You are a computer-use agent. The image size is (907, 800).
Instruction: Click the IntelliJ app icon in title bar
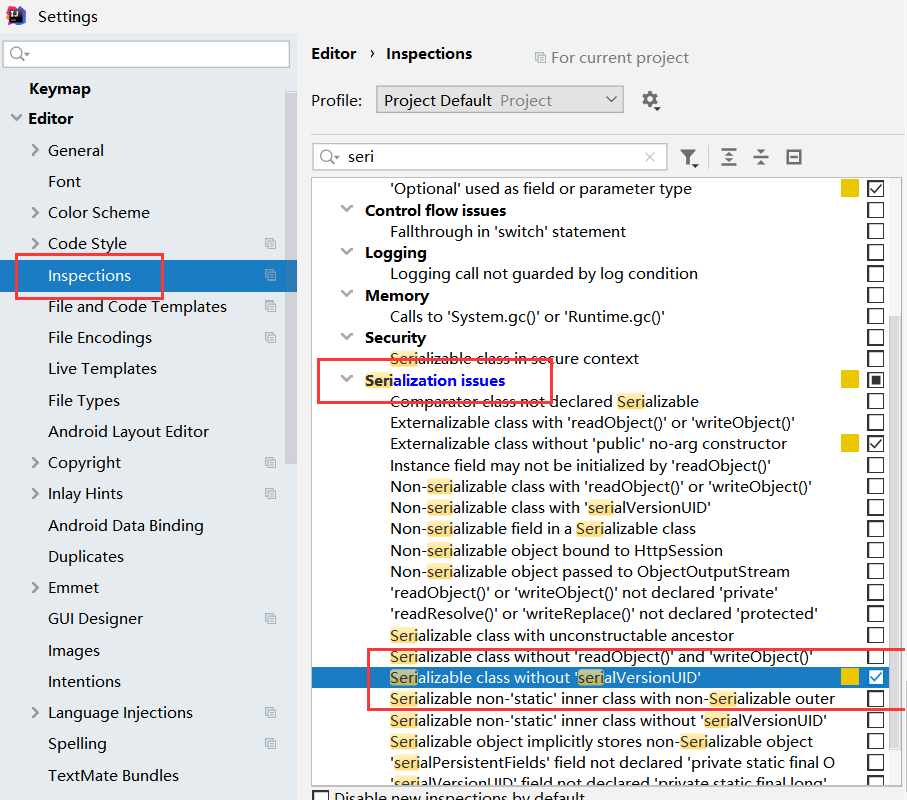[x=16, y=16]
